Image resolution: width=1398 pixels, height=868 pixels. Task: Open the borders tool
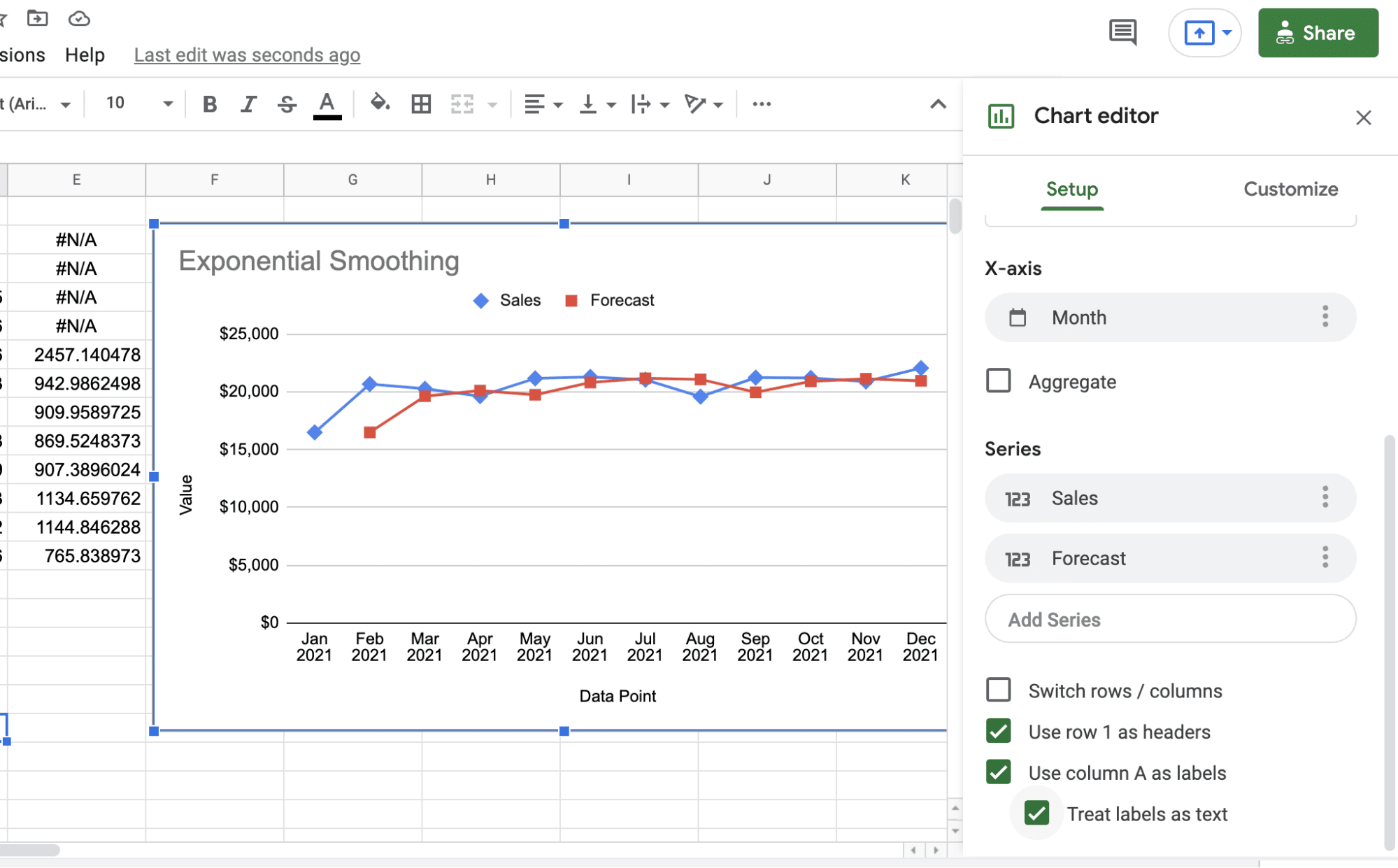tap(421, 104)
